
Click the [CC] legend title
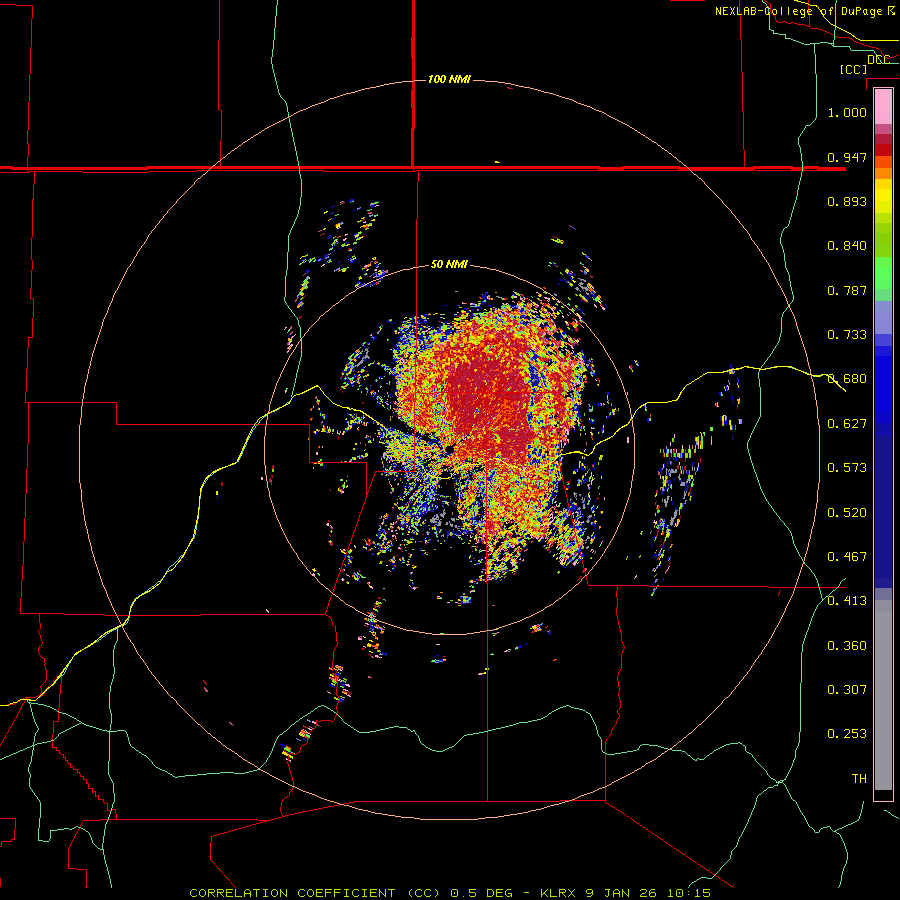[x=853, y=69]
